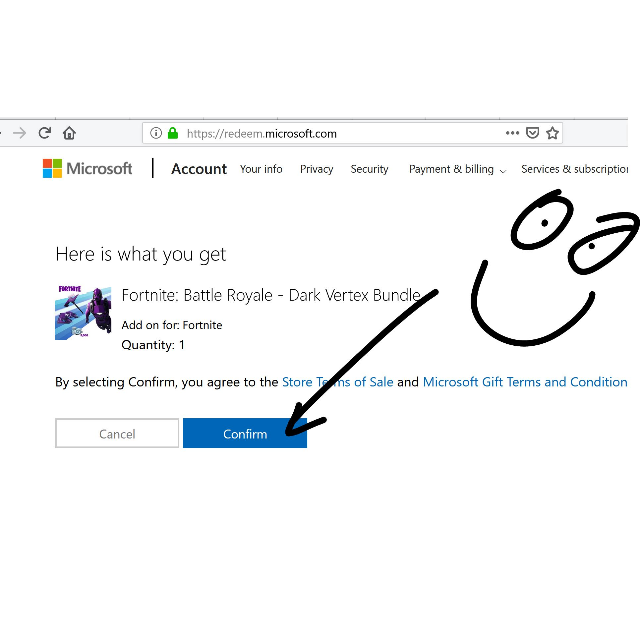Image resolution: width=640 pixels, height=640 pixels.
Task: Expand the Payment & billing dropdown
Action: click(x=457, y=170)
